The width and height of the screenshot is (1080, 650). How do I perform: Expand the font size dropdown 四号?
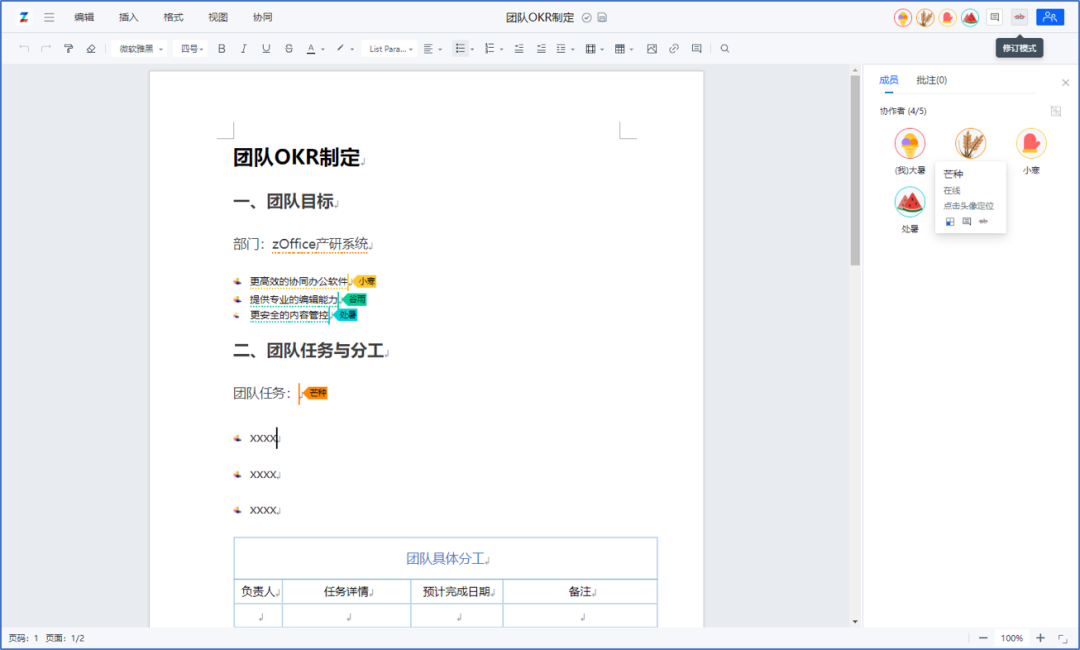[192, 48]
